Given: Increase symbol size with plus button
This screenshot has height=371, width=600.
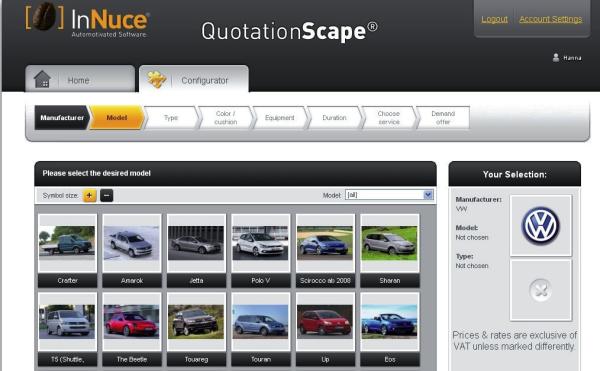Looking at the screenshot, I should coord(90,195).
